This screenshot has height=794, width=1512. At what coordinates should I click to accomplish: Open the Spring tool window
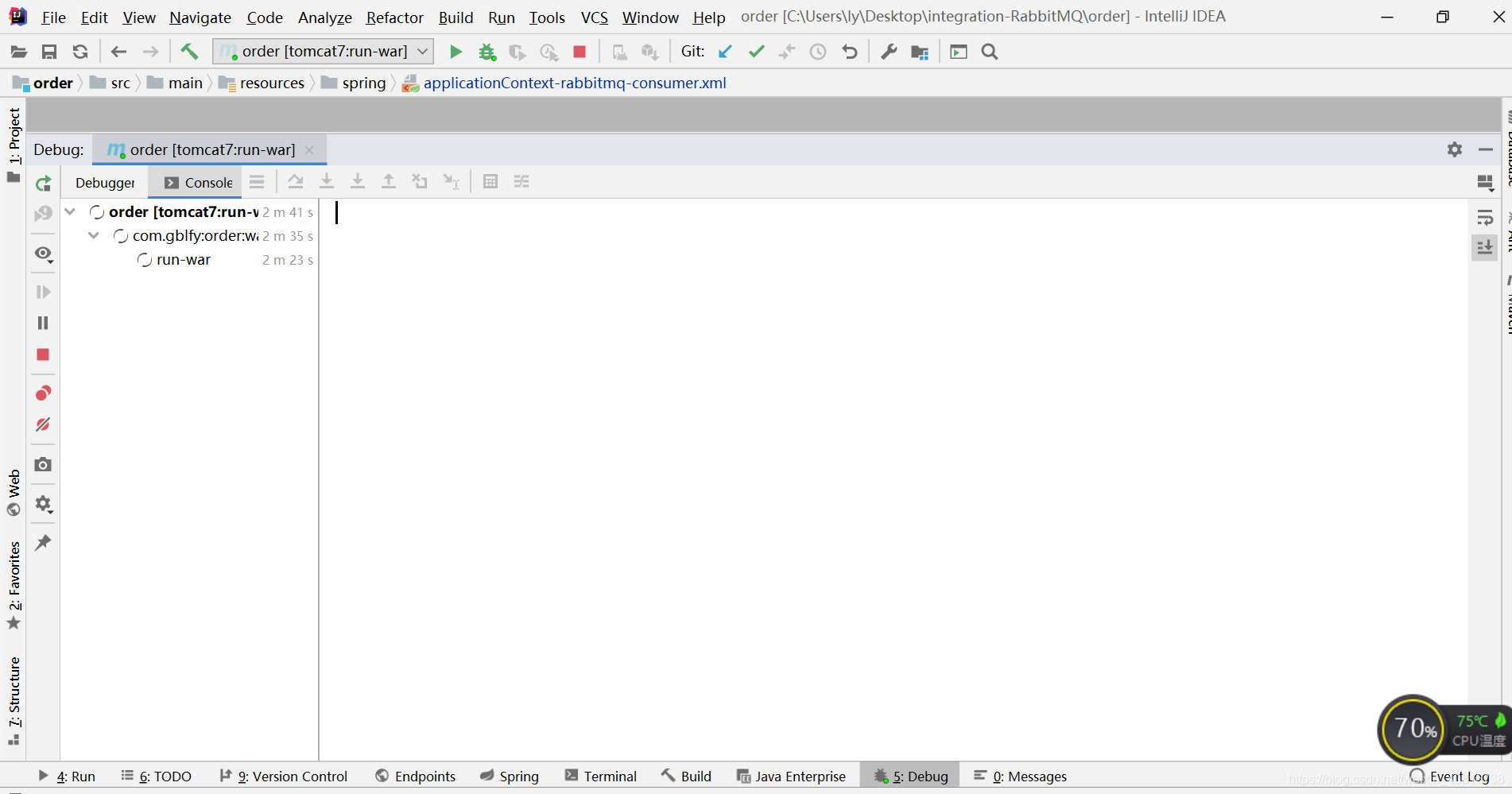coord(510,777)
